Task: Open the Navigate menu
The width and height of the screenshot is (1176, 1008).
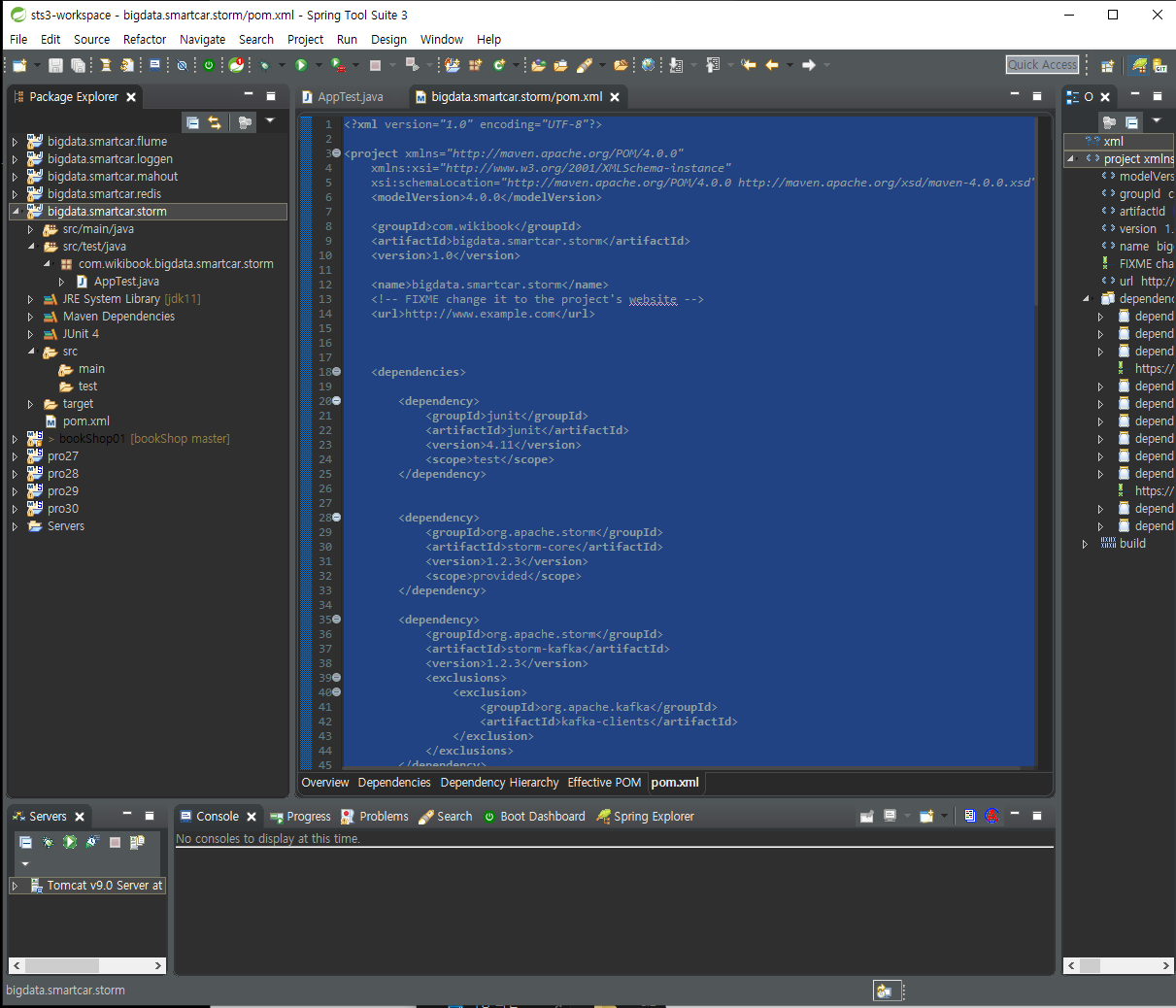Action: coord(202,40)
